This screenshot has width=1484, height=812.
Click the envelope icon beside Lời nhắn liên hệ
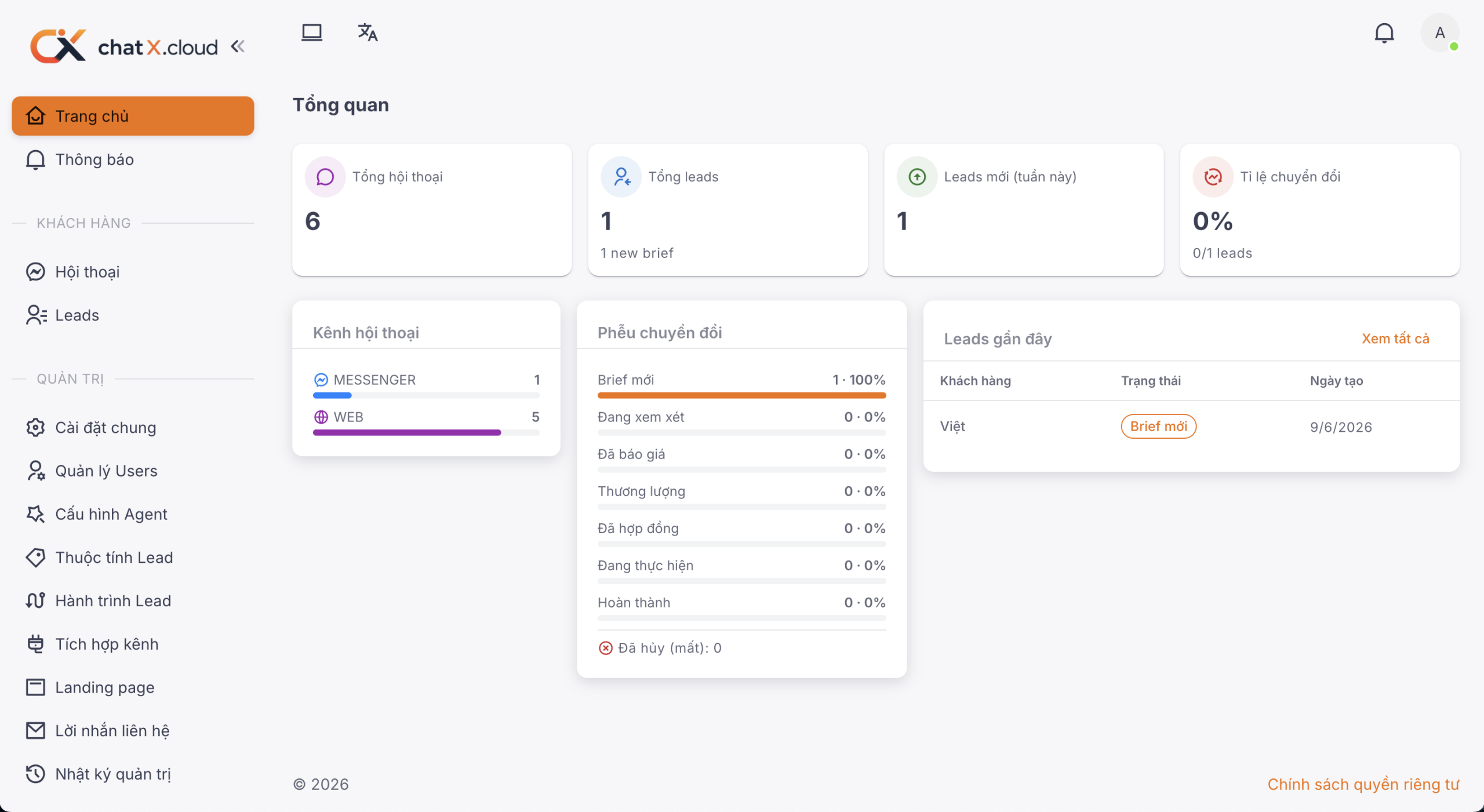coord(35,731)
